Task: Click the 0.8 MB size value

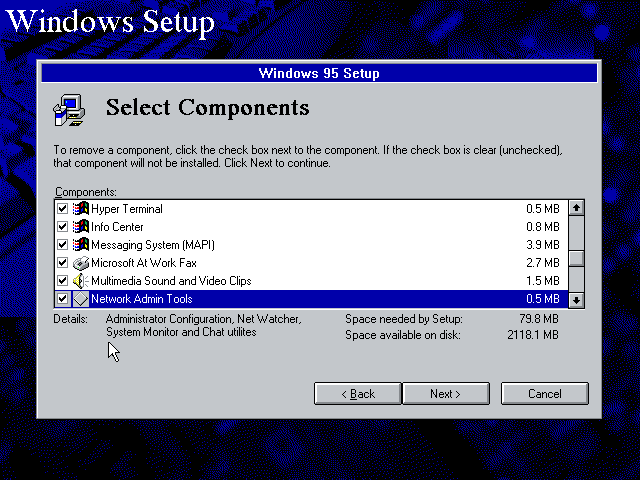Action: tap(542, 227)
